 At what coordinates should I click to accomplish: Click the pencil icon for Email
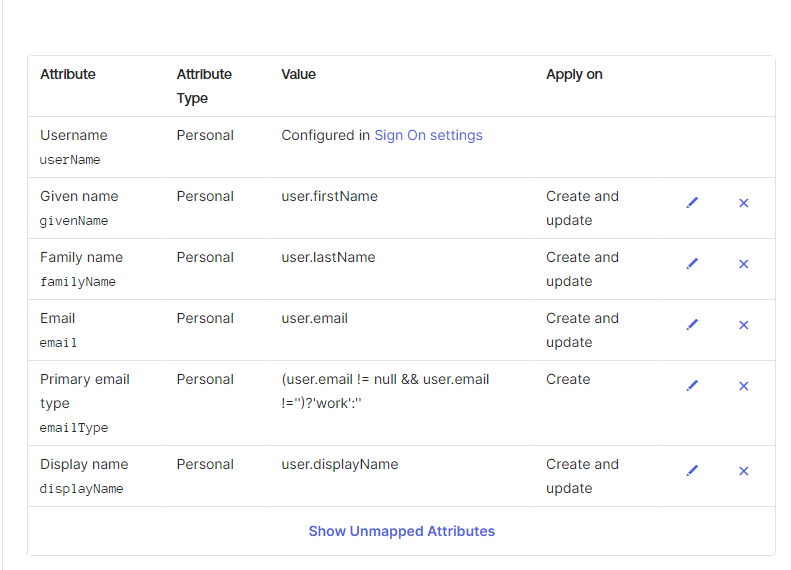692,325
